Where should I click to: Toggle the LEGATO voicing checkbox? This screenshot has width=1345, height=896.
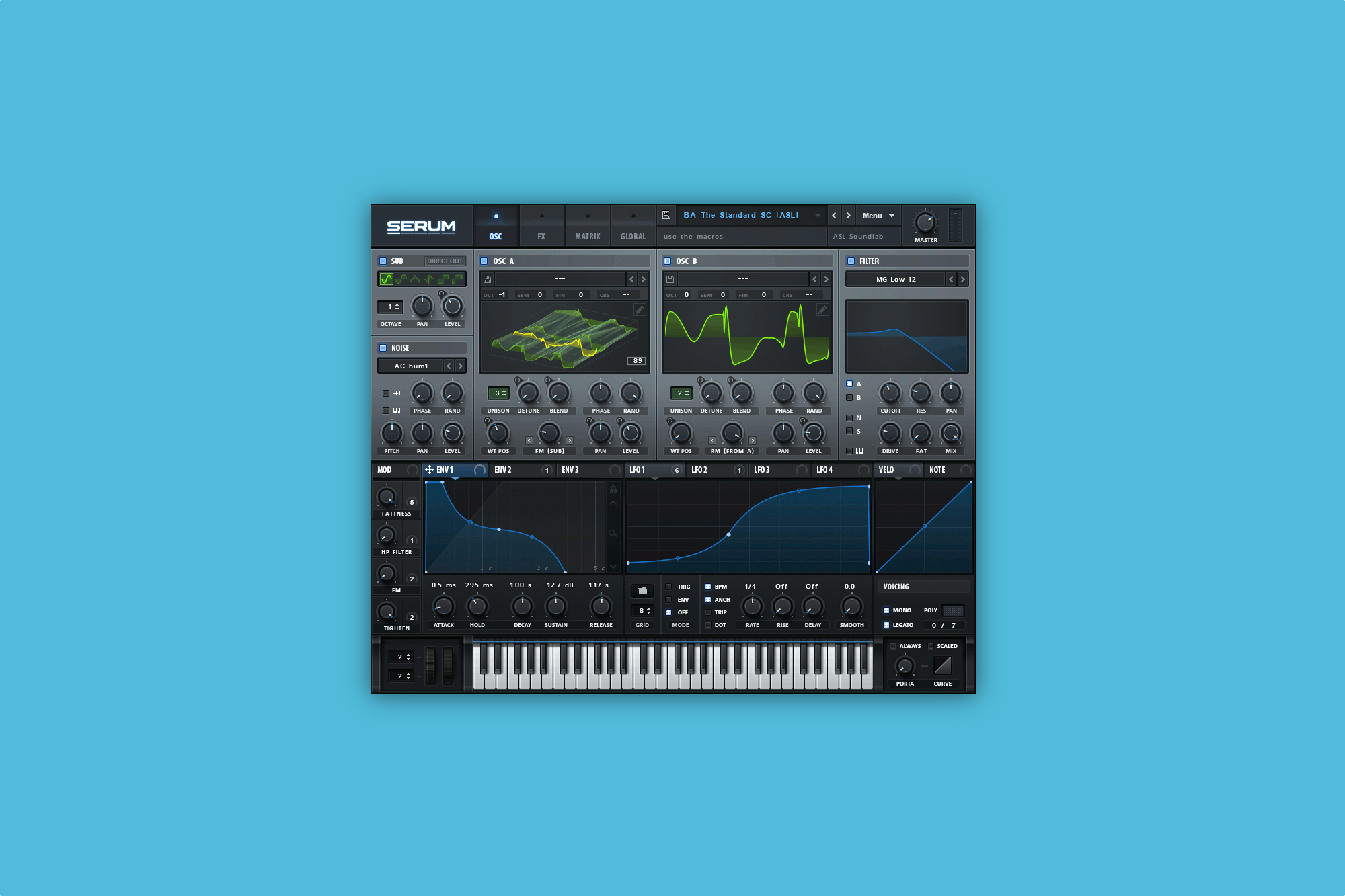tap(886, 625)
